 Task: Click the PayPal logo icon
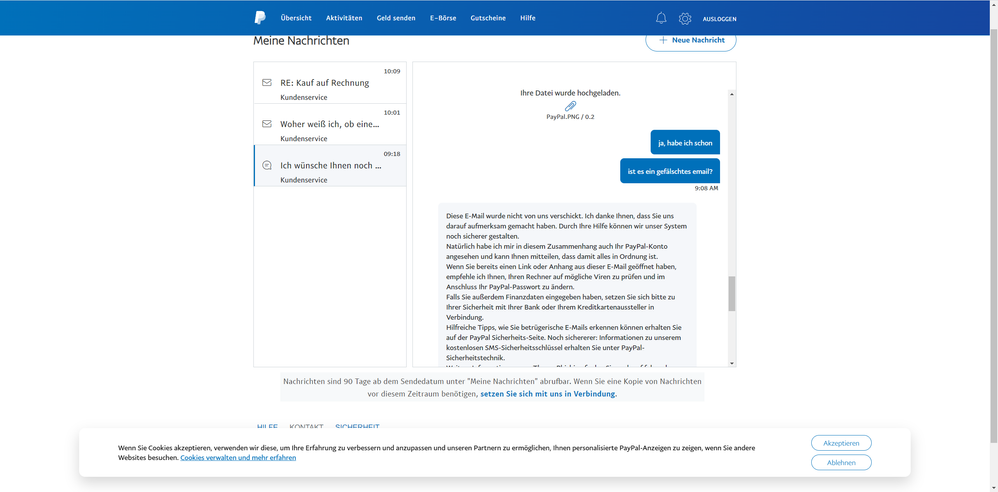[260, 18]
